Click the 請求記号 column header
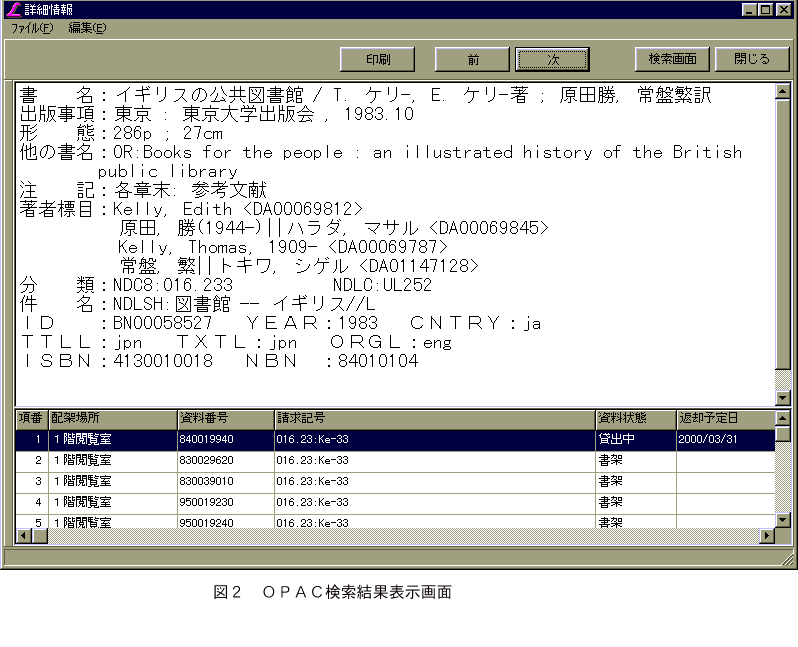Image resolution: width=798 pixels, height=647 pixels. [435, 418]
